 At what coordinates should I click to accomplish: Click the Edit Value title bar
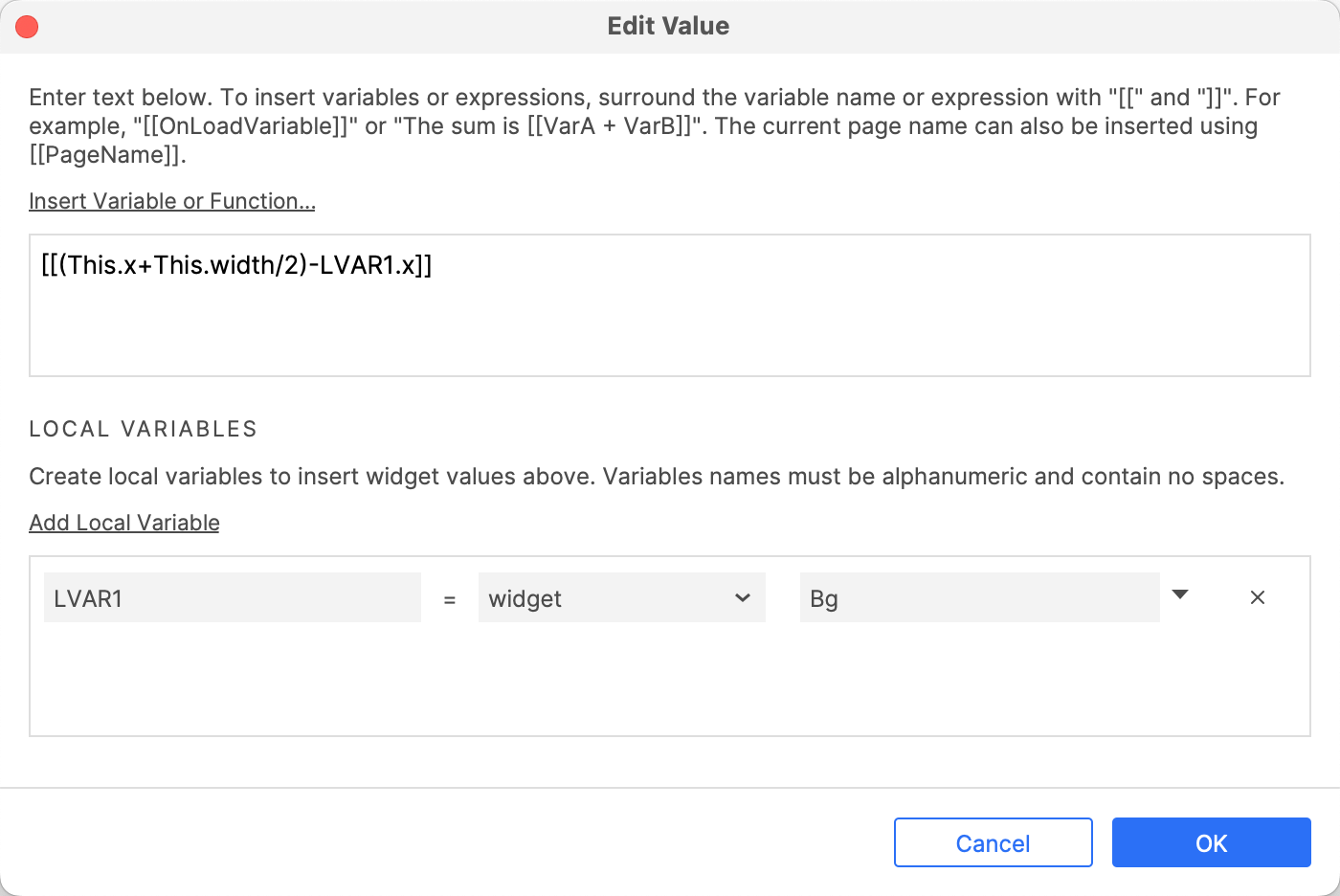pos(668,26)
